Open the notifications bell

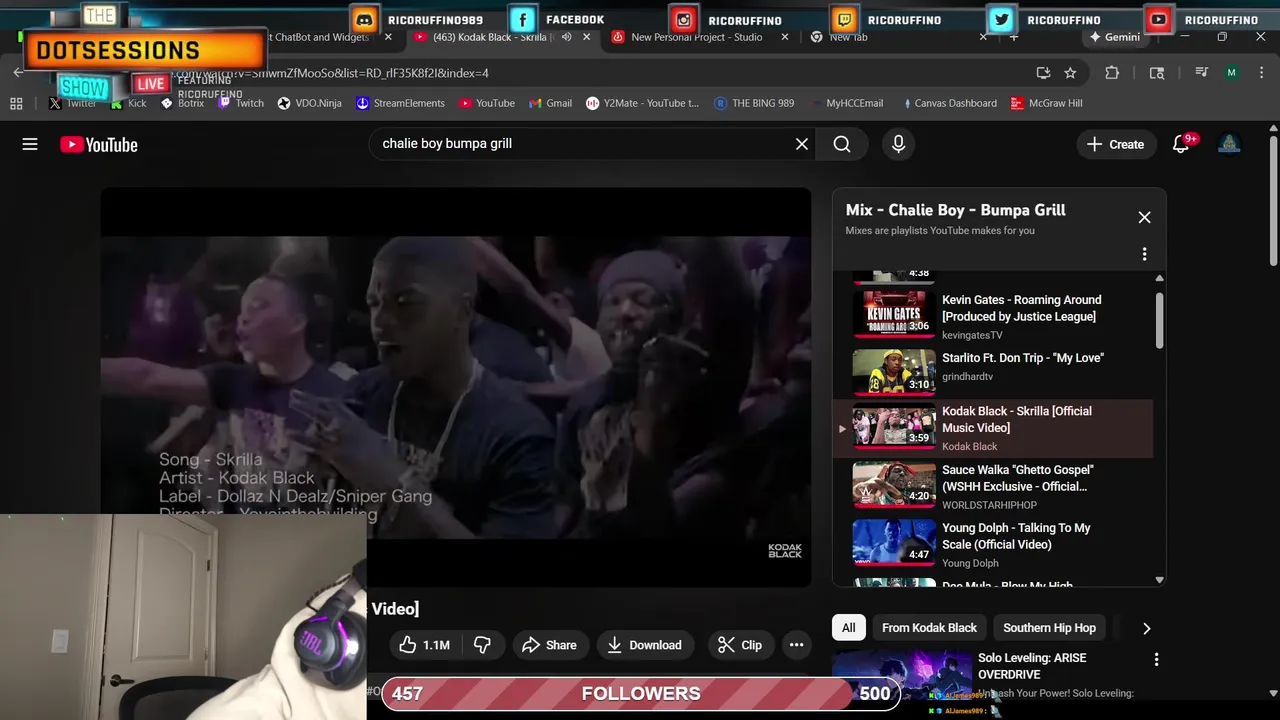pyautogui.click(x=1181, y=144)
